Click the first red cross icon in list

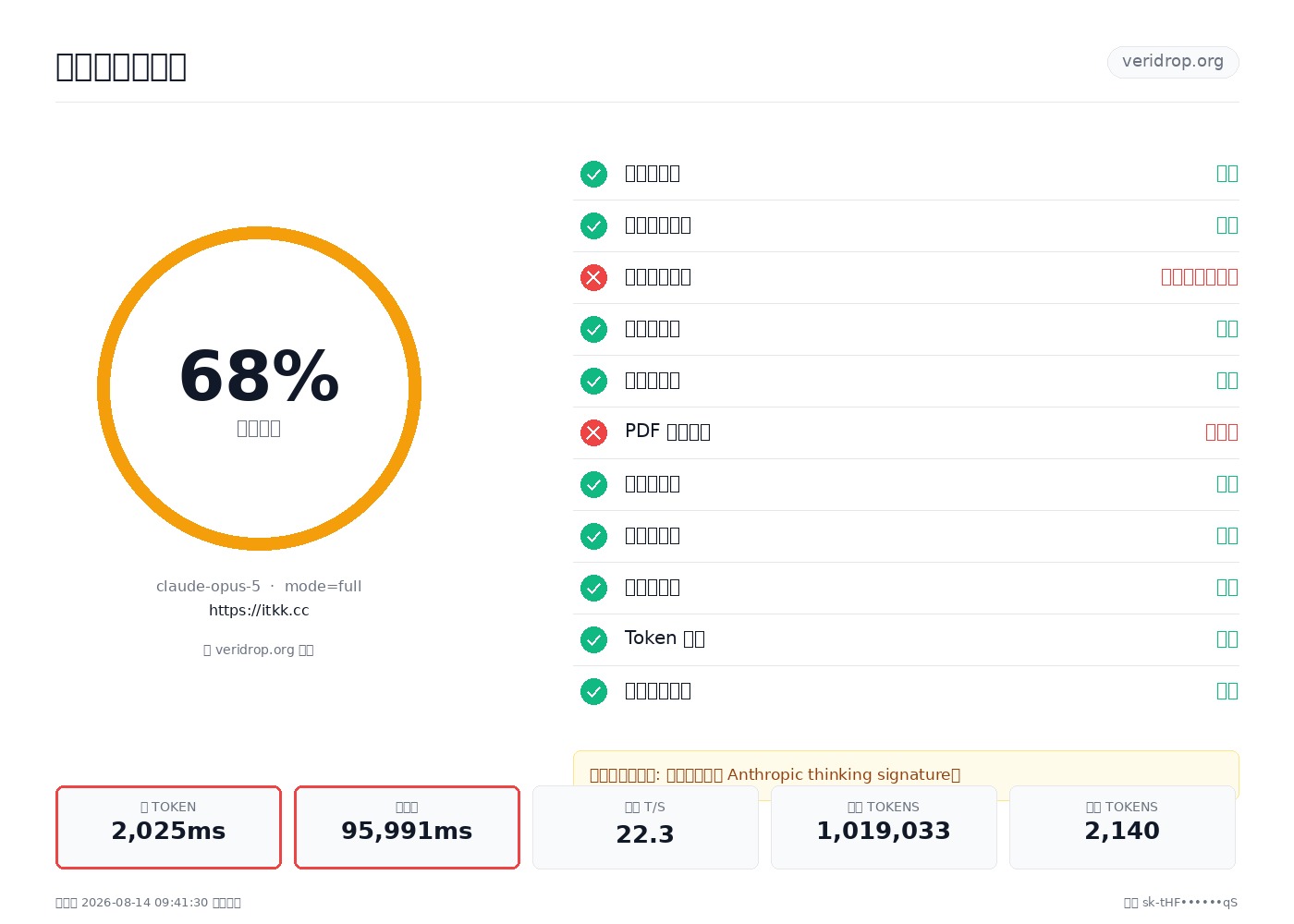point(593,277)
